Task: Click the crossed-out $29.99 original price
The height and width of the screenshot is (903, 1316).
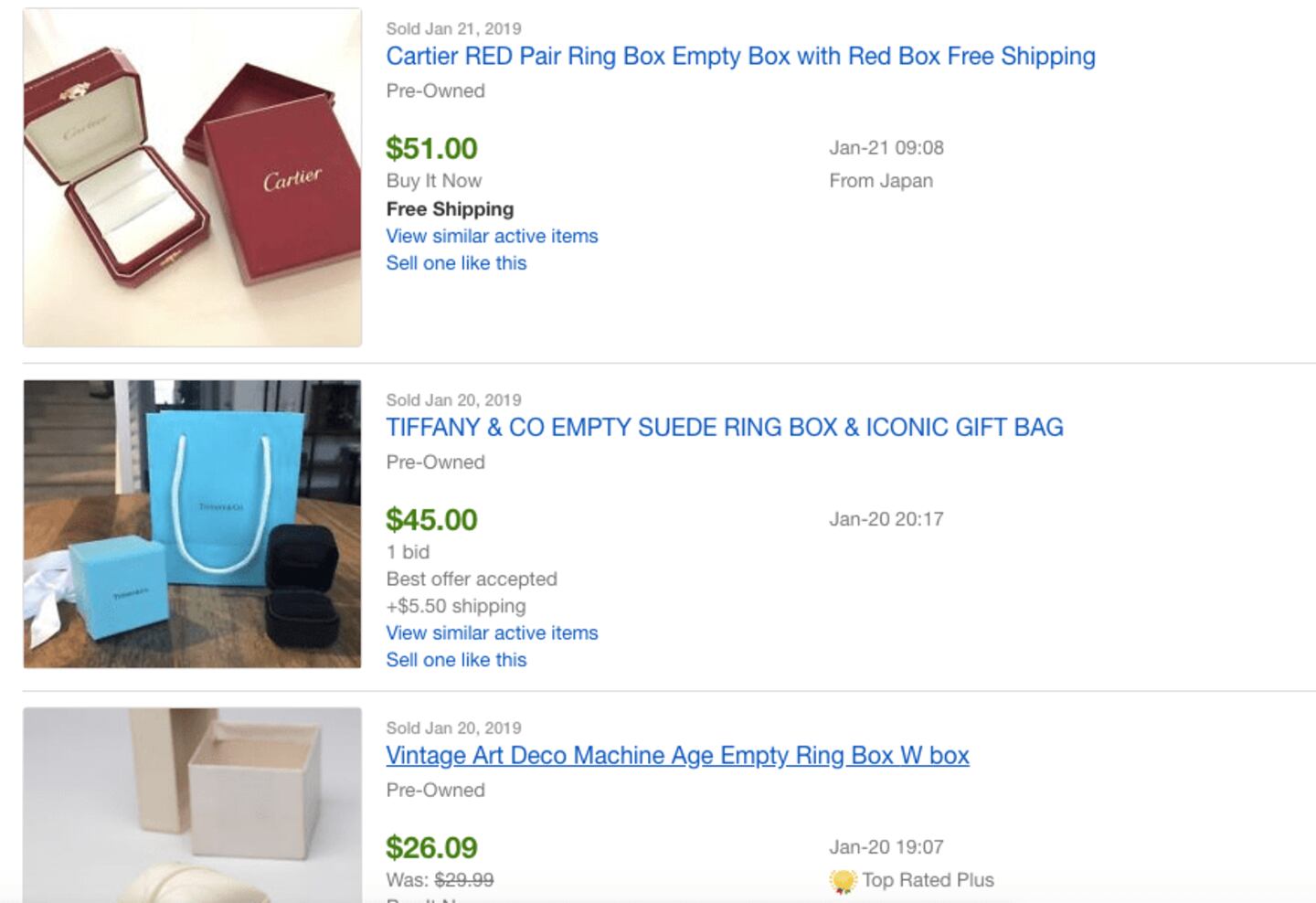Action: coord(463,880)
